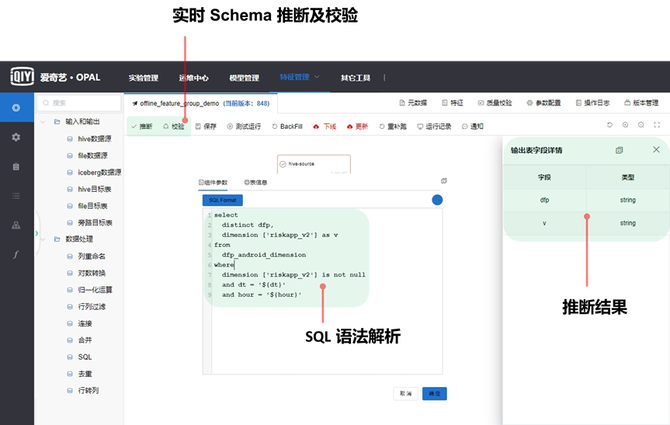Click the blue circle toggle above SQL editor
Viewport: 670px width, 425px height.
pyautogui.click(x=437, y=200)
